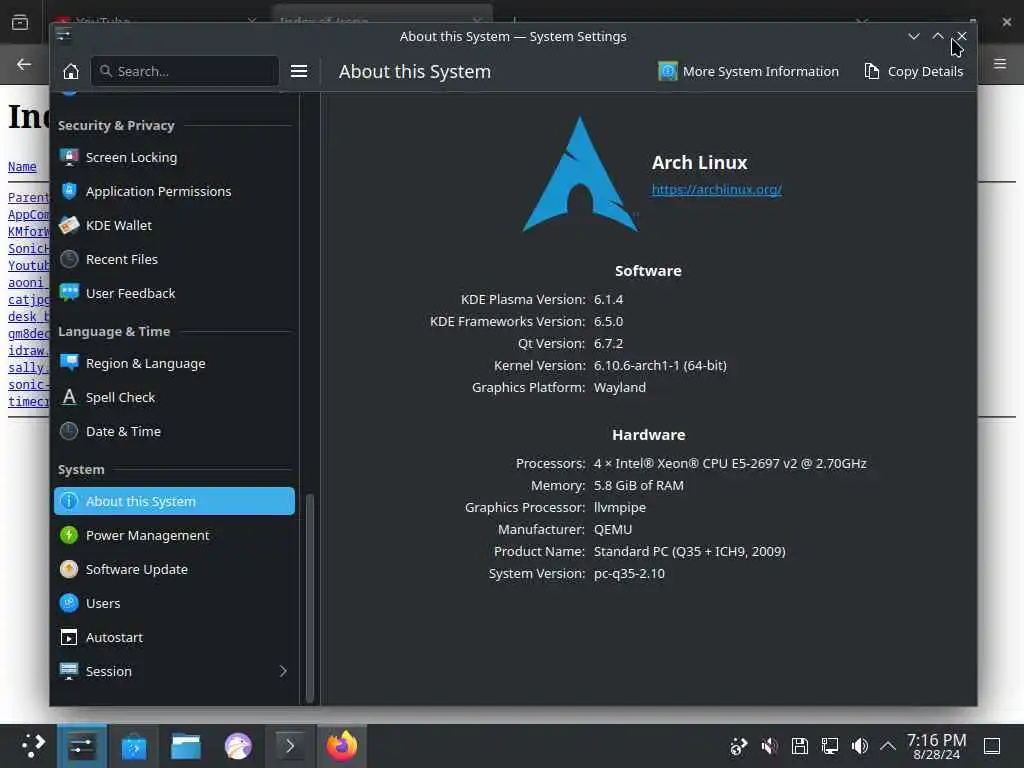Expand the Session submenu arrow
Screen dimensions: 1024x768
(283, 671)
